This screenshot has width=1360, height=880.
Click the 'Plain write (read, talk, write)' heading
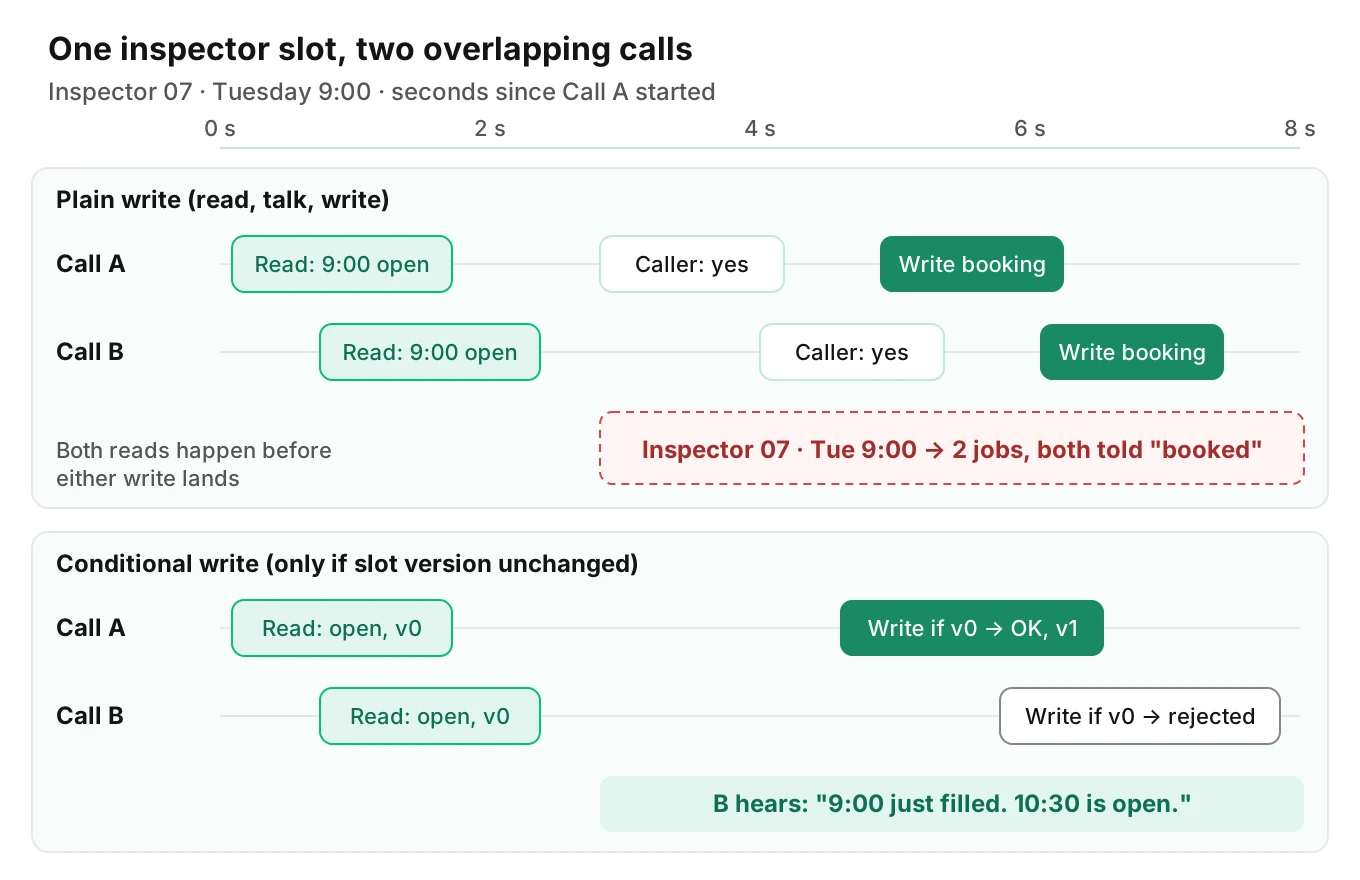222,200
